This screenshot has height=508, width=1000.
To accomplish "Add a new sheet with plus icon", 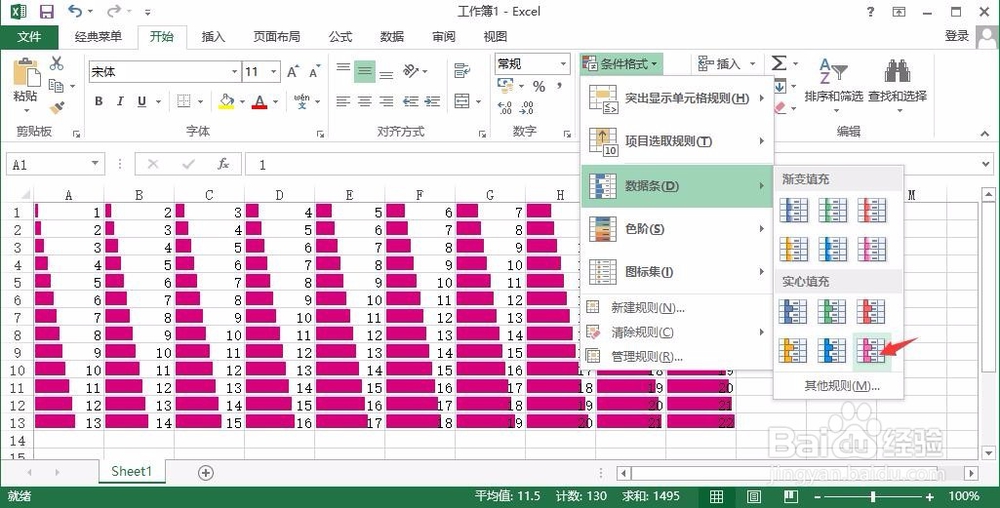I will point(205,472).
